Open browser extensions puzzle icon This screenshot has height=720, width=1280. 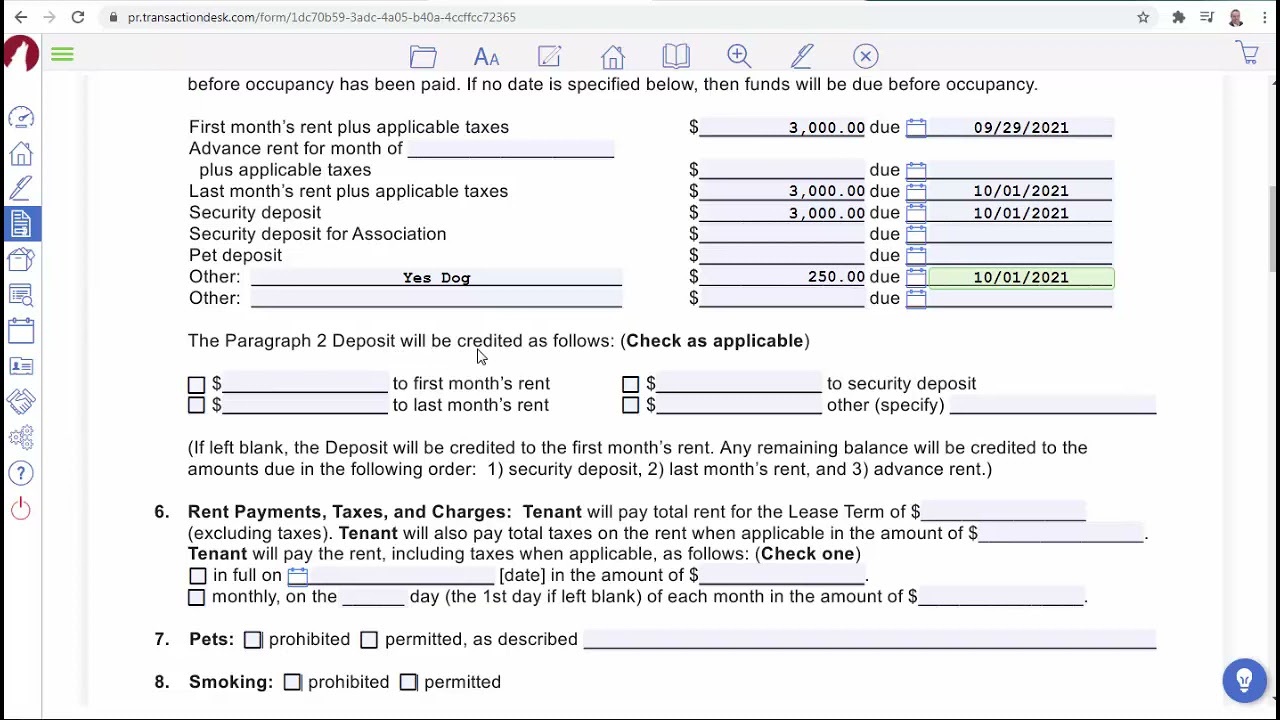(x=1179, y=17)
